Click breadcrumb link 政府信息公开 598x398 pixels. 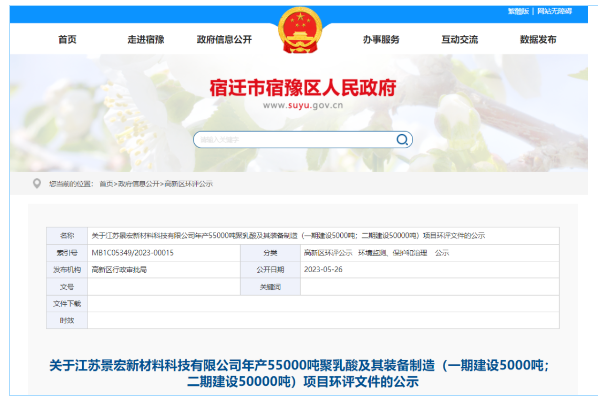(x=138, y=184)
